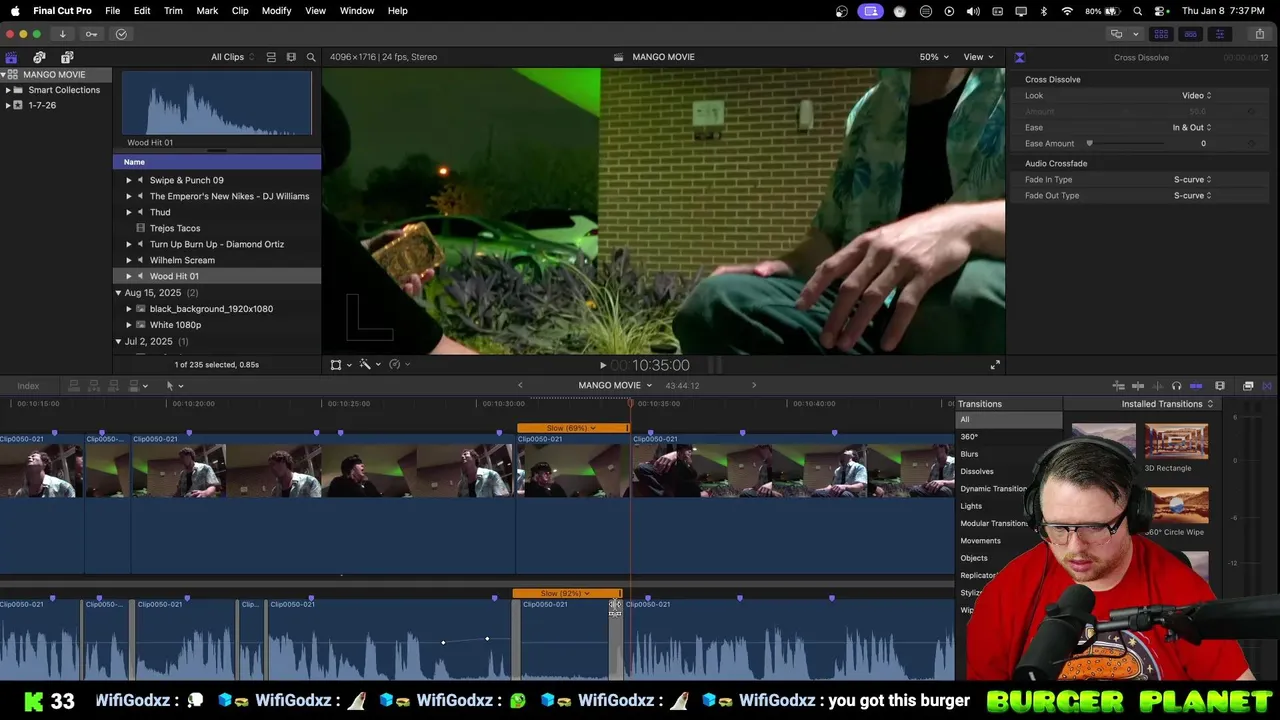1280x720 pixels.
Task: Open the clip appearance options
Action: [1219, 386]
